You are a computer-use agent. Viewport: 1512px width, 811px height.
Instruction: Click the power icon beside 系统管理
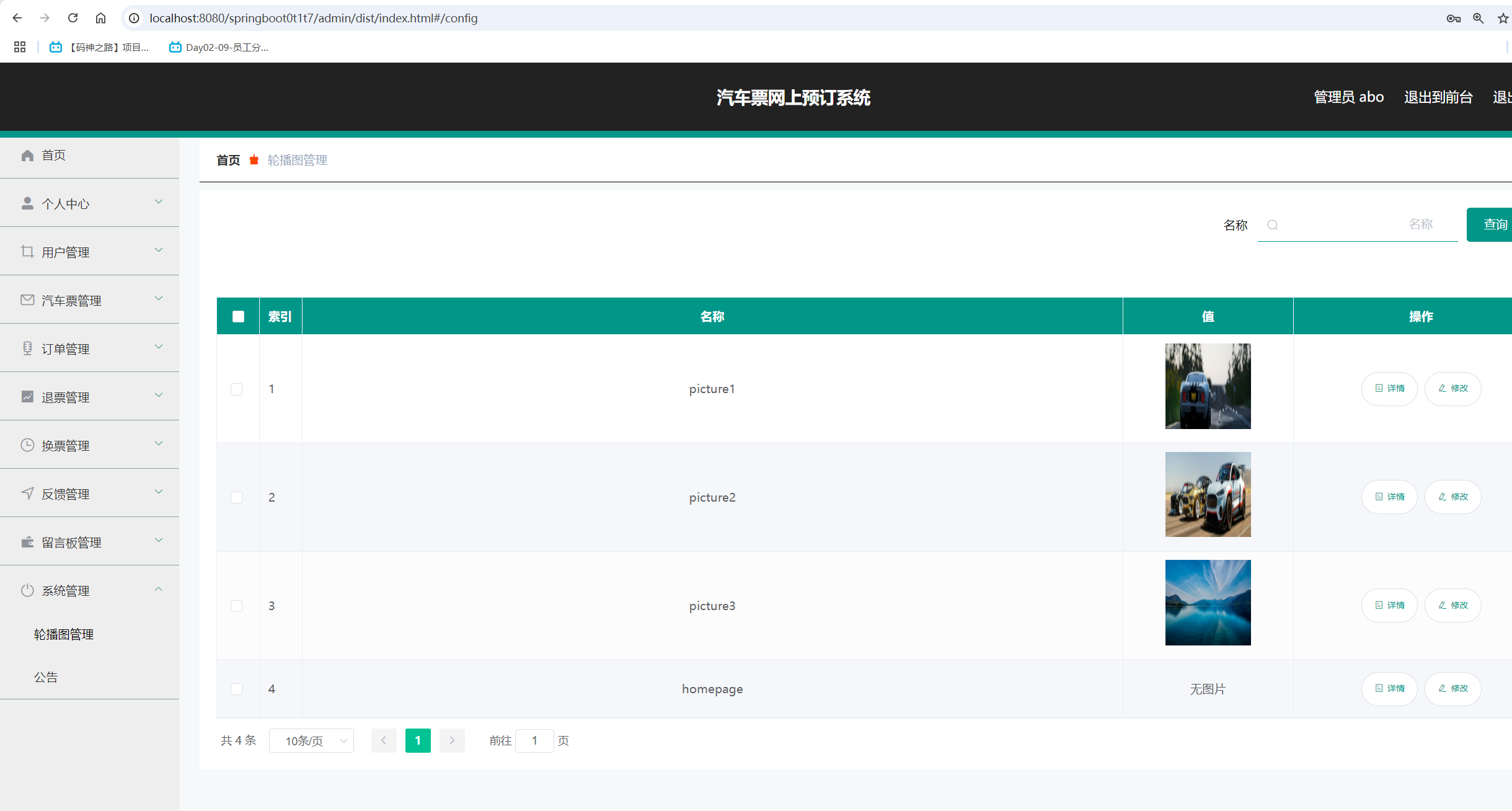click(x=27, y=590)
